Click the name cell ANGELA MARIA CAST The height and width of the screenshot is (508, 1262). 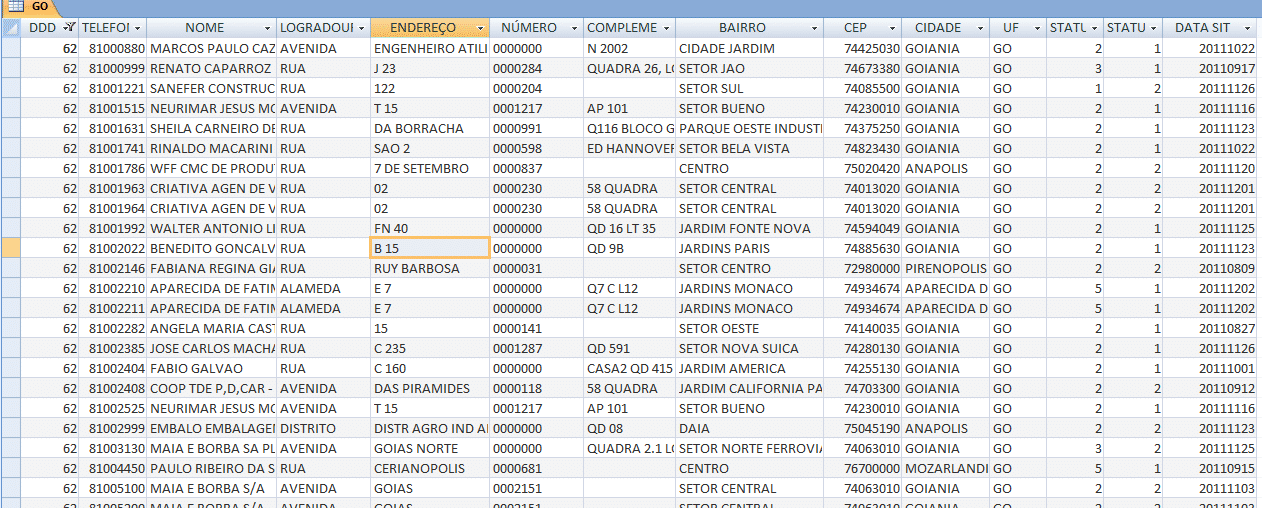[x=212, y=328]
